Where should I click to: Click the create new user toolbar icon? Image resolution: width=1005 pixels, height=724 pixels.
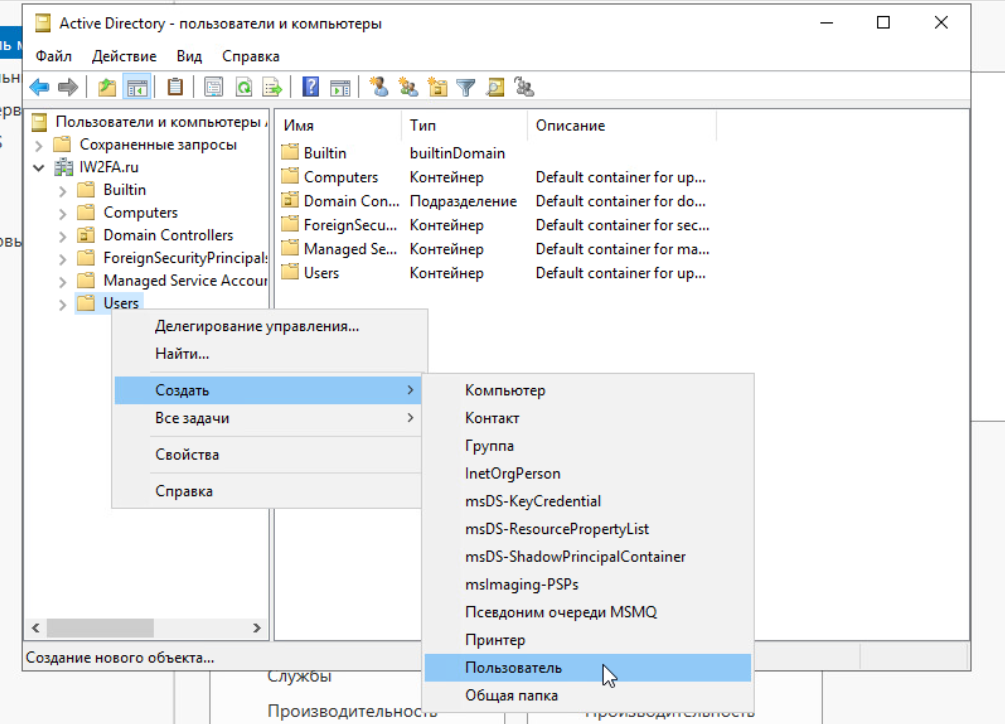(x=379, y=87)
